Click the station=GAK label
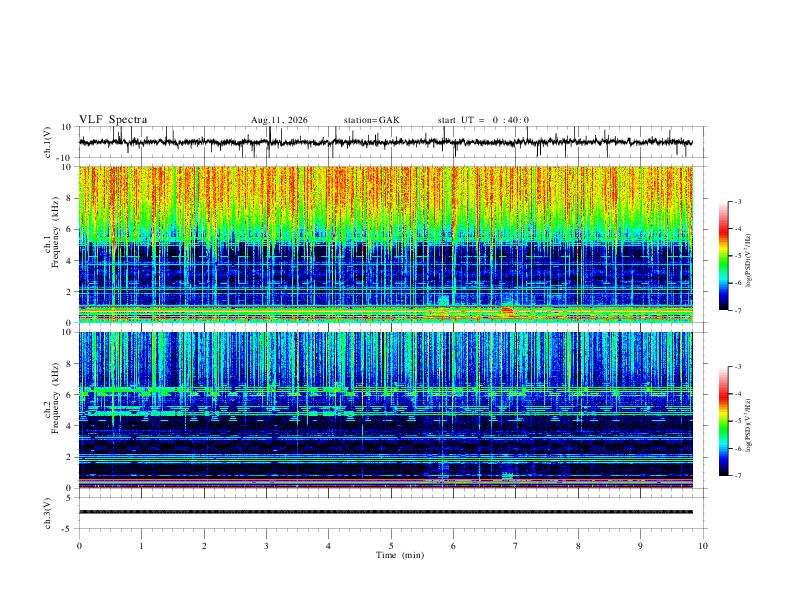Screen dimensions: 792x612 coord(371,120)
